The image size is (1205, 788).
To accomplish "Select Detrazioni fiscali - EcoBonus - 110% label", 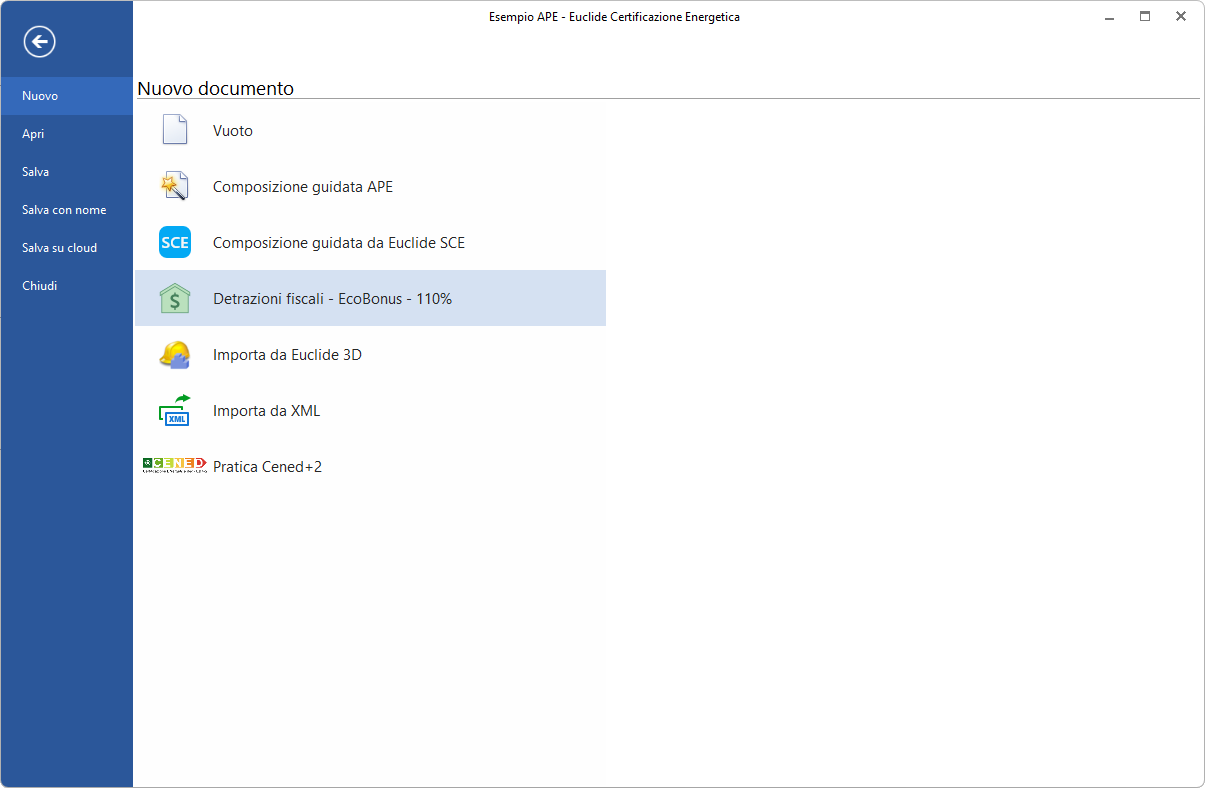I will point(332,299).
